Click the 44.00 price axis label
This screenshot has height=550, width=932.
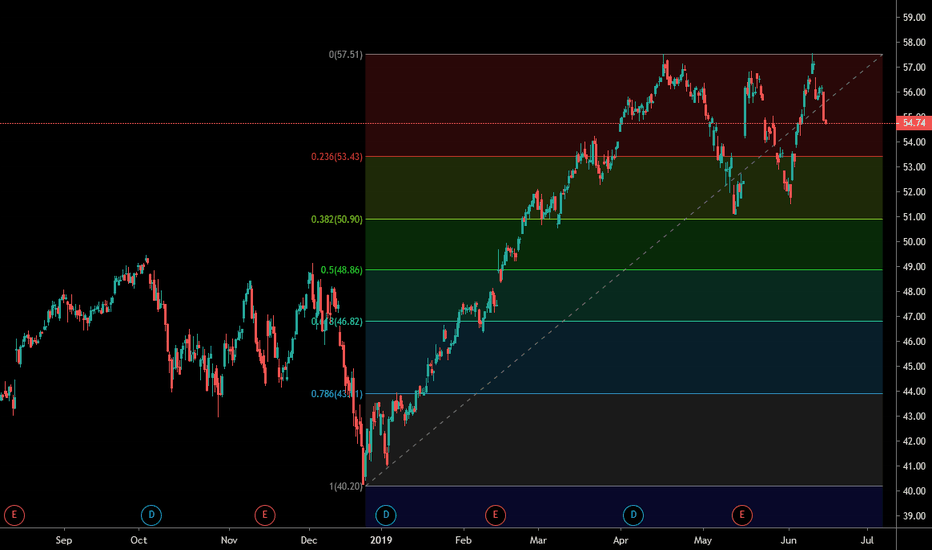click(914, 392)
